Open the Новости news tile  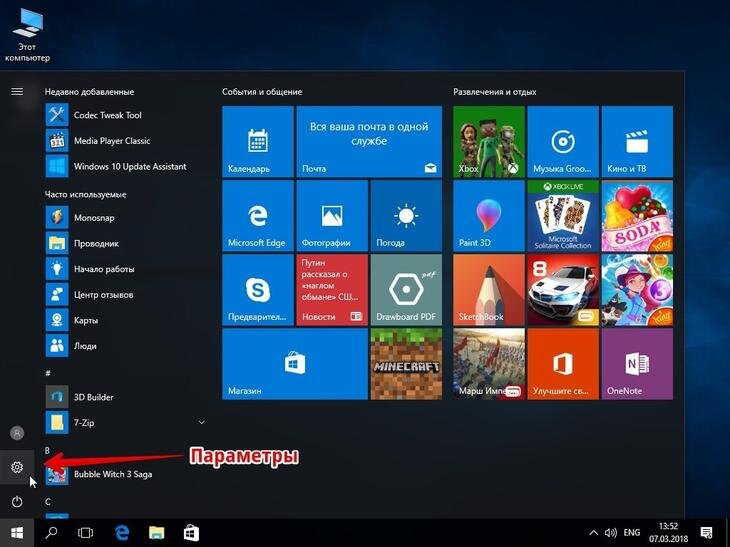pos(332,290)
